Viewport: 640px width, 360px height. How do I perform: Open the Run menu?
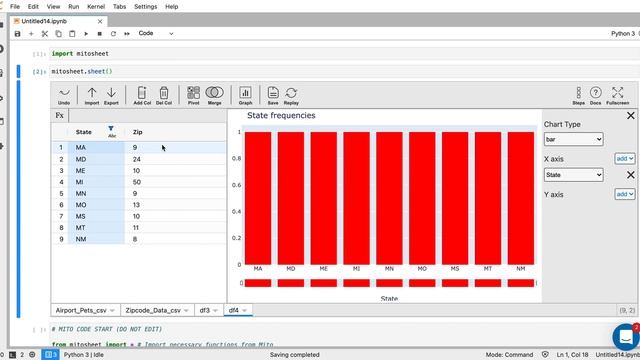73,7
